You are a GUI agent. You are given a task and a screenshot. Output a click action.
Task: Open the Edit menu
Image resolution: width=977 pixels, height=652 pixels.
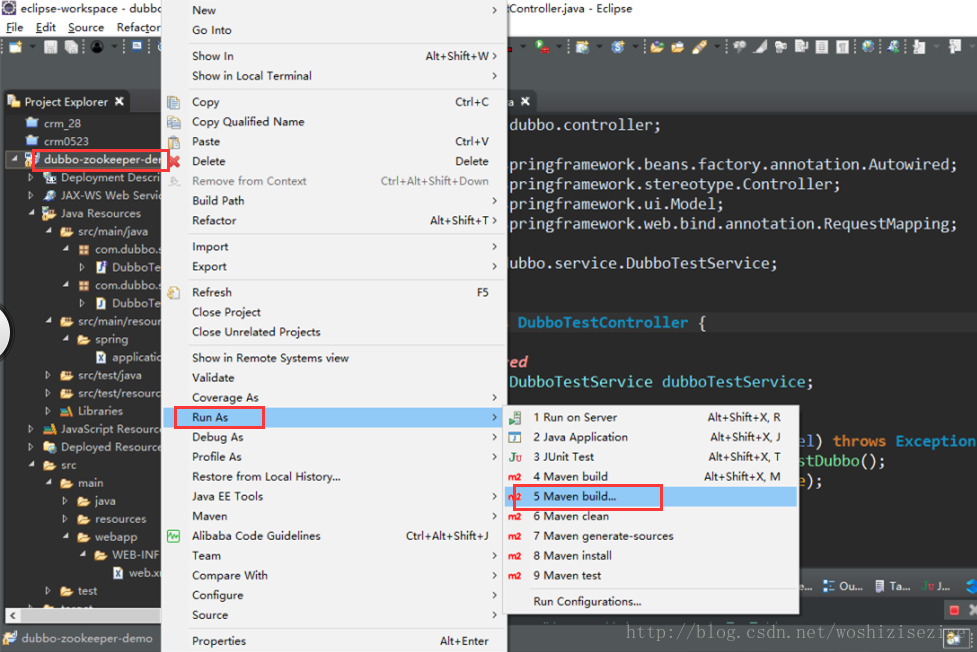point(45,27)
